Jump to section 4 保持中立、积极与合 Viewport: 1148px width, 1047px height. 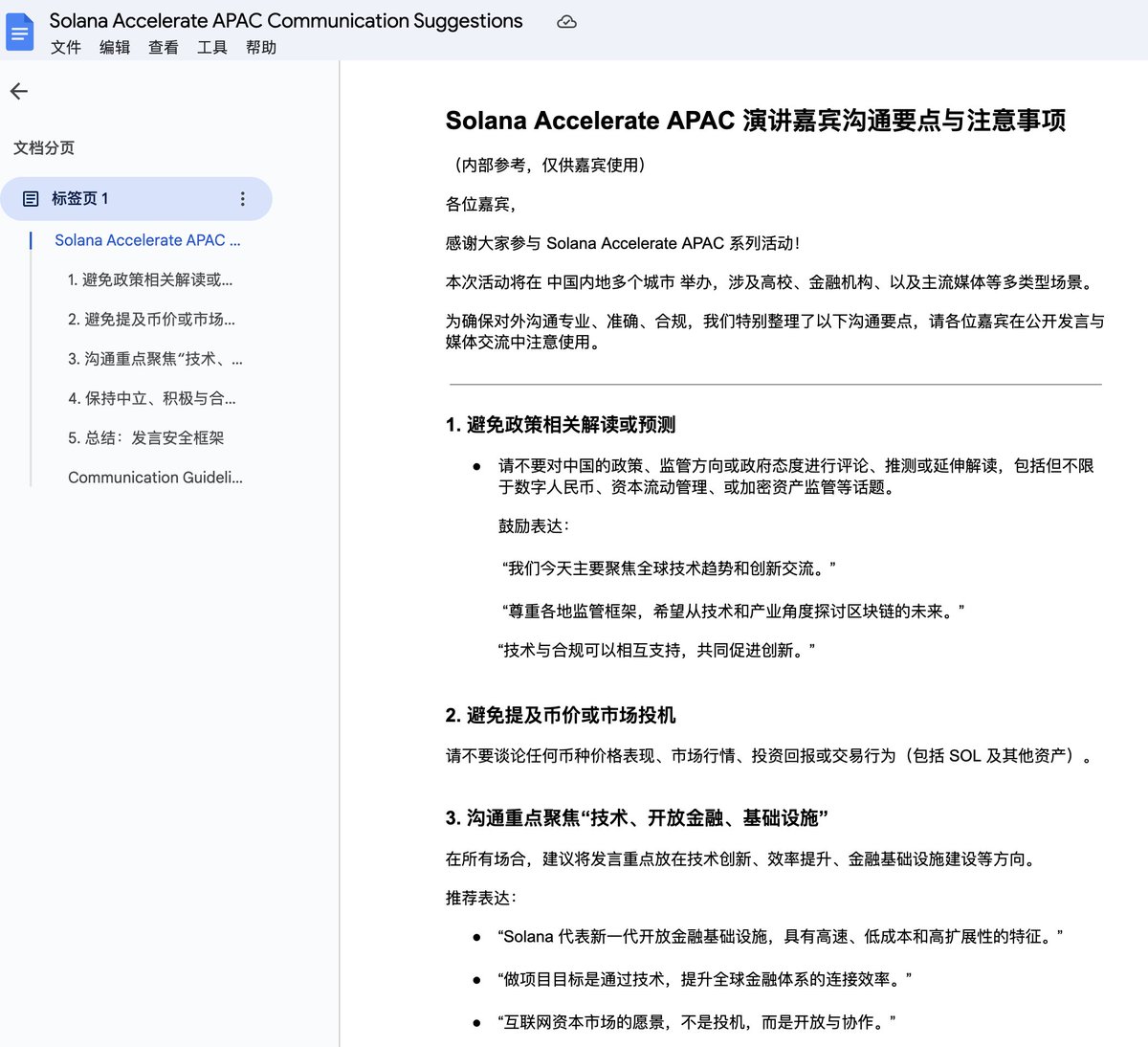click(154, 398)
